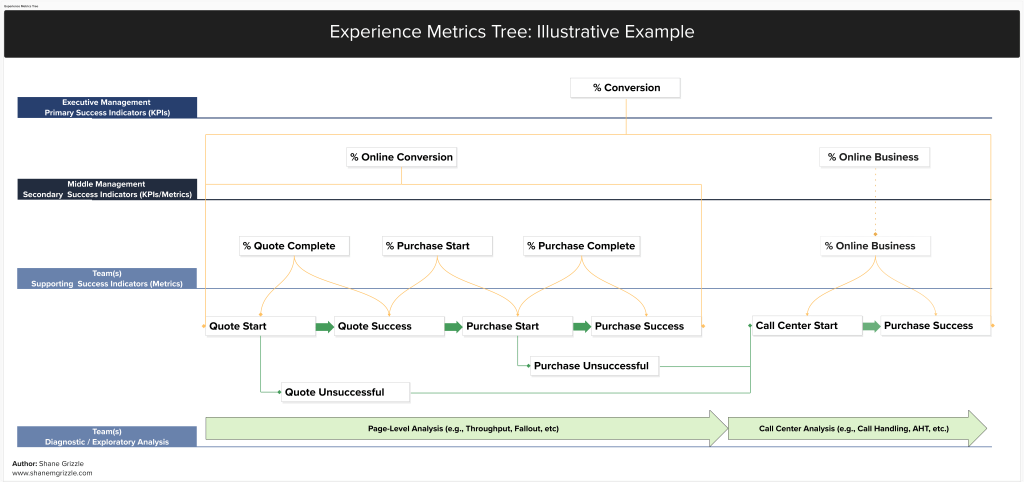The width and height of the screenshot is (1024, 482).
Task: Select the Executive Management row label
Action: (x=107, y=108)
